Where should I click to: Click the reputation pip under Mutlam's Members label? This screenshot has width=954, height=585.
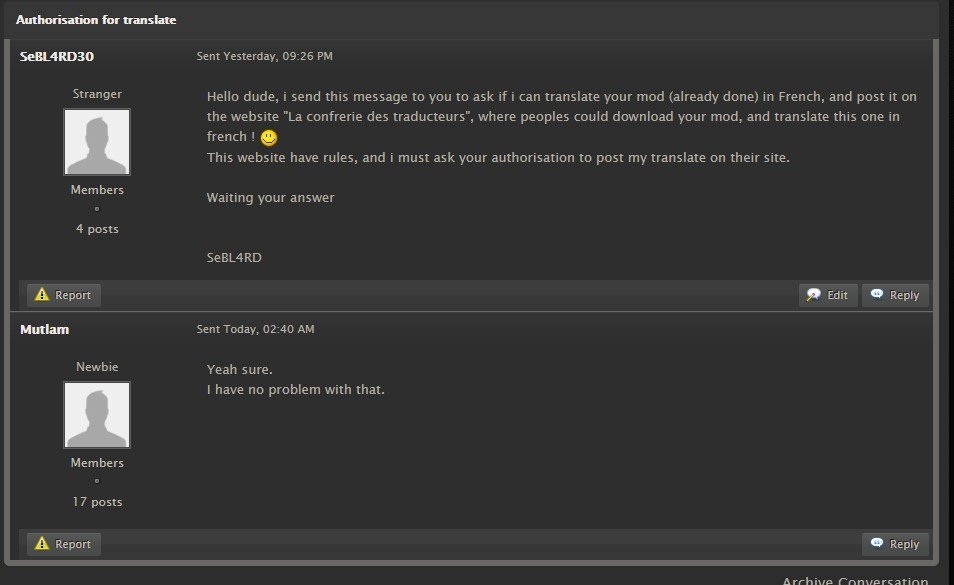pos(97,481)
